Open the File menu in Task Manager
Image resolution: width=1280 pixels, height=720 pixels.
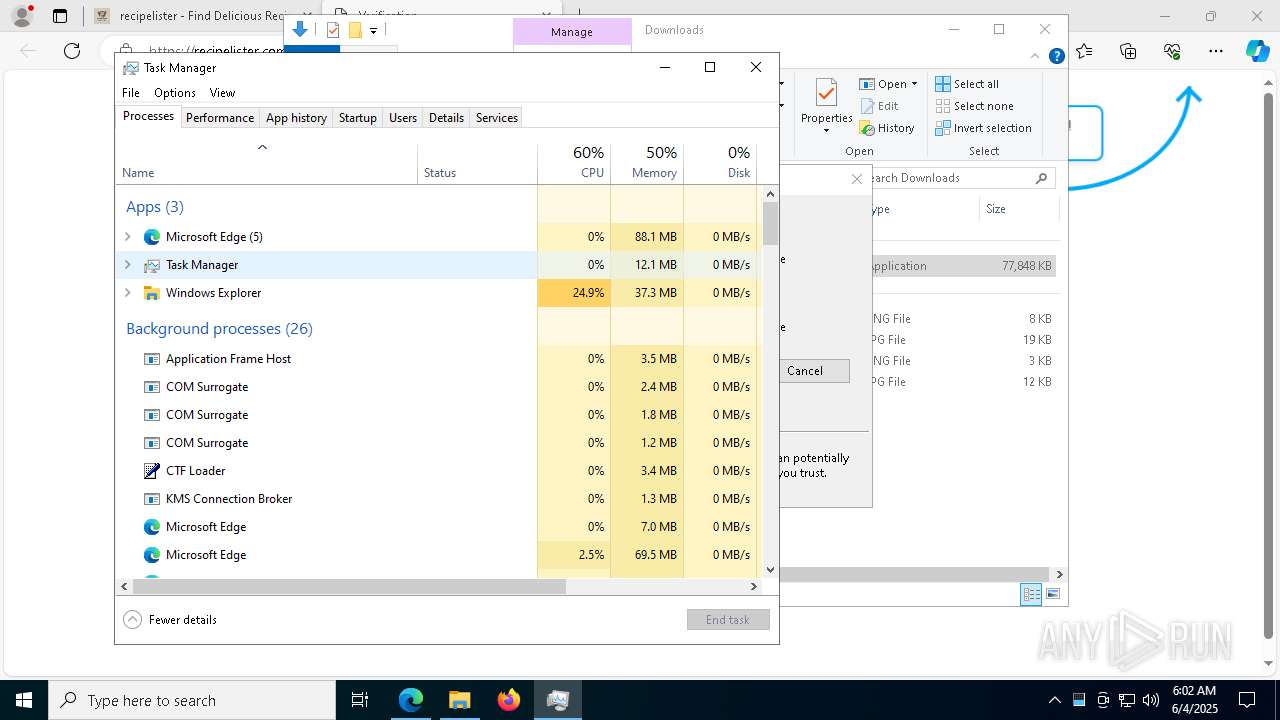point(131,92)
